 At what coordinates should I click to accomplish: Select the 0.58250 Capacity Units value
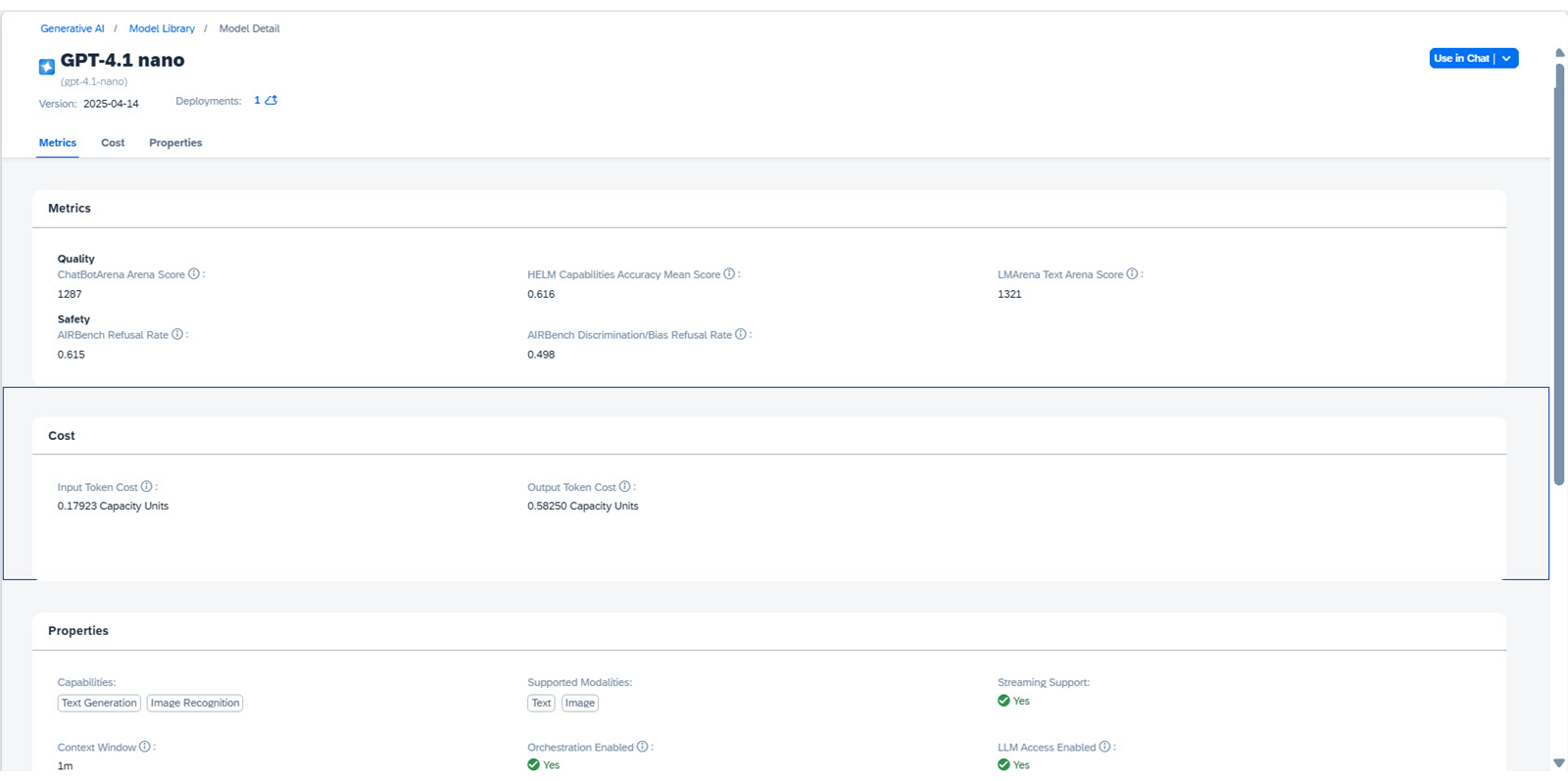583,507
